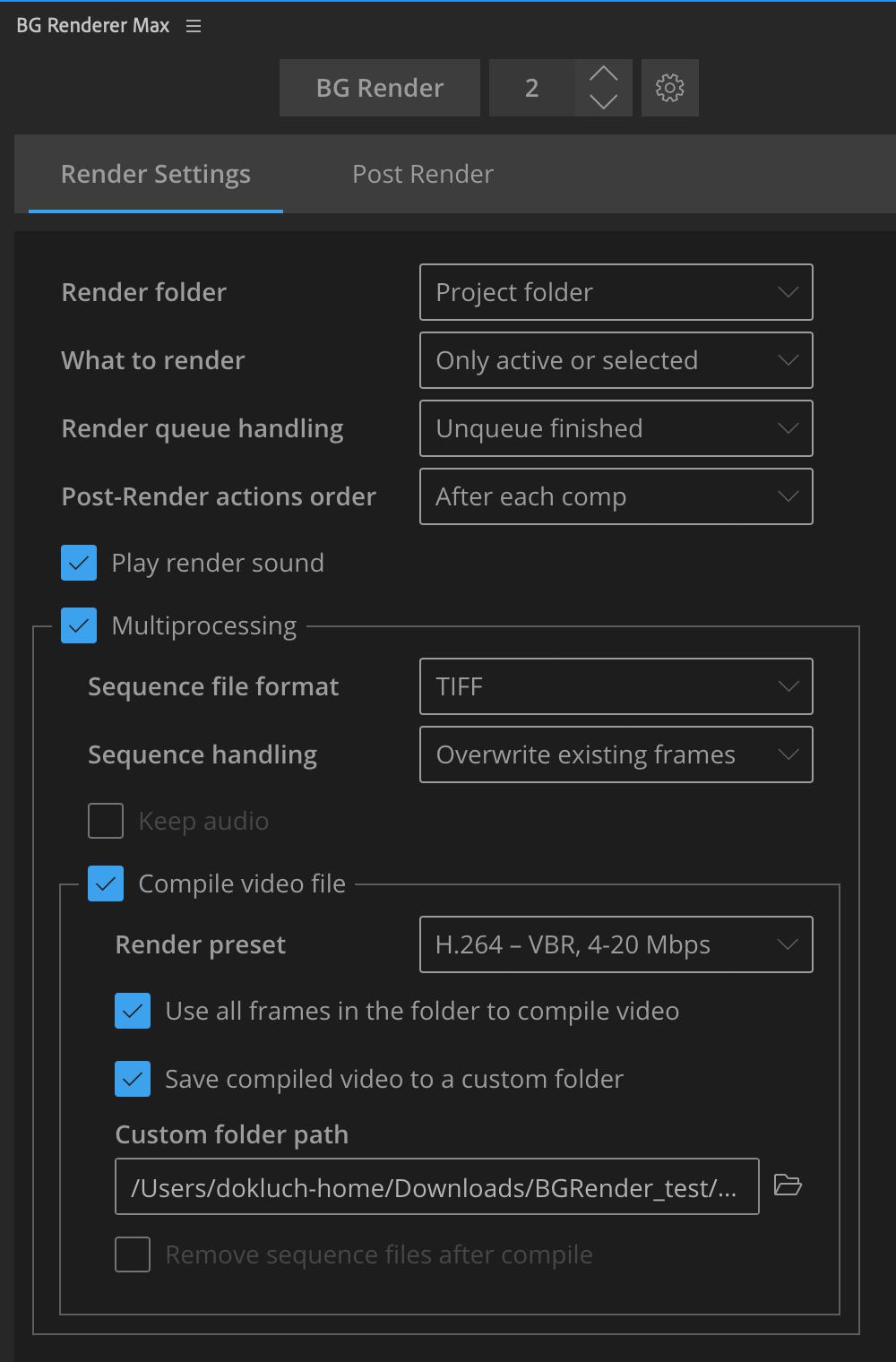This screenshot has height=1362, width=896.
Task: Open the BG Renderer Max hamburger menu
Action: (x=193, y=26)
